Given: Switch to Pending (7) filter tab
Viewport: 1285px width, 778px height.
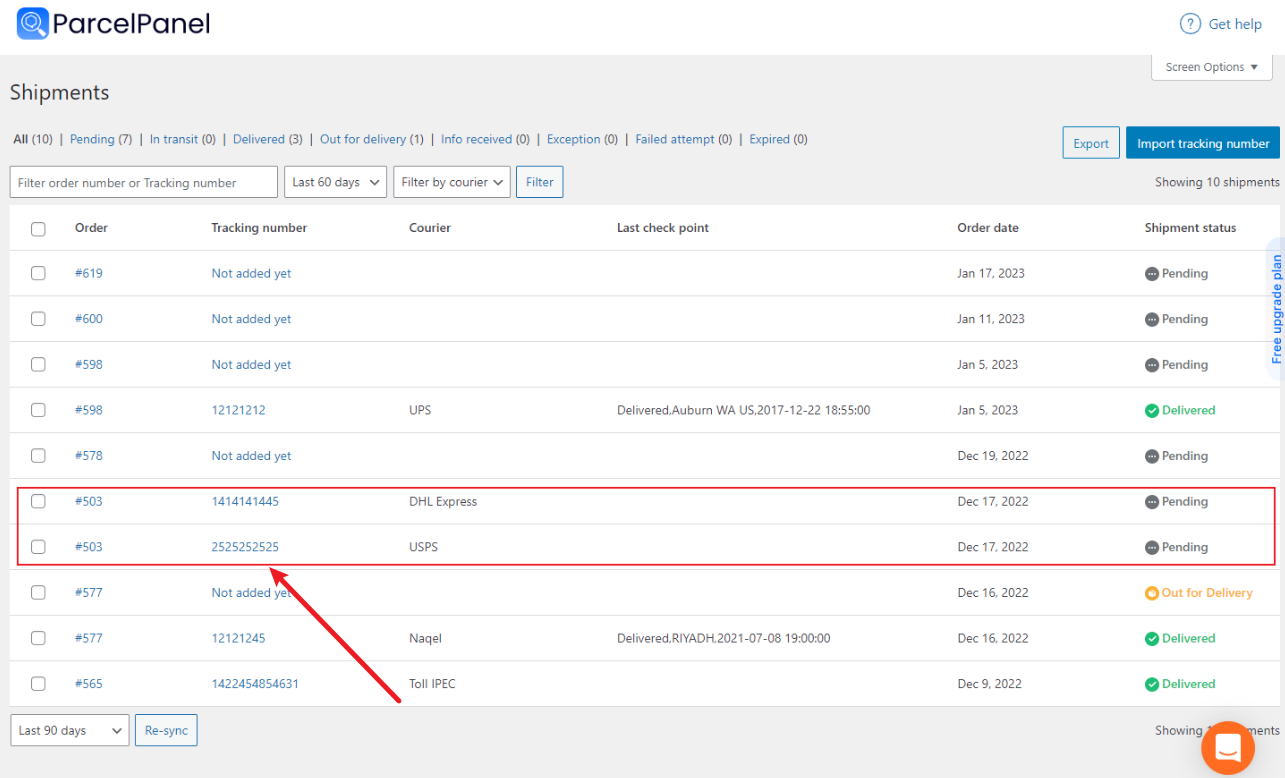Looking at the screenshot, I should tap(101, 139).
